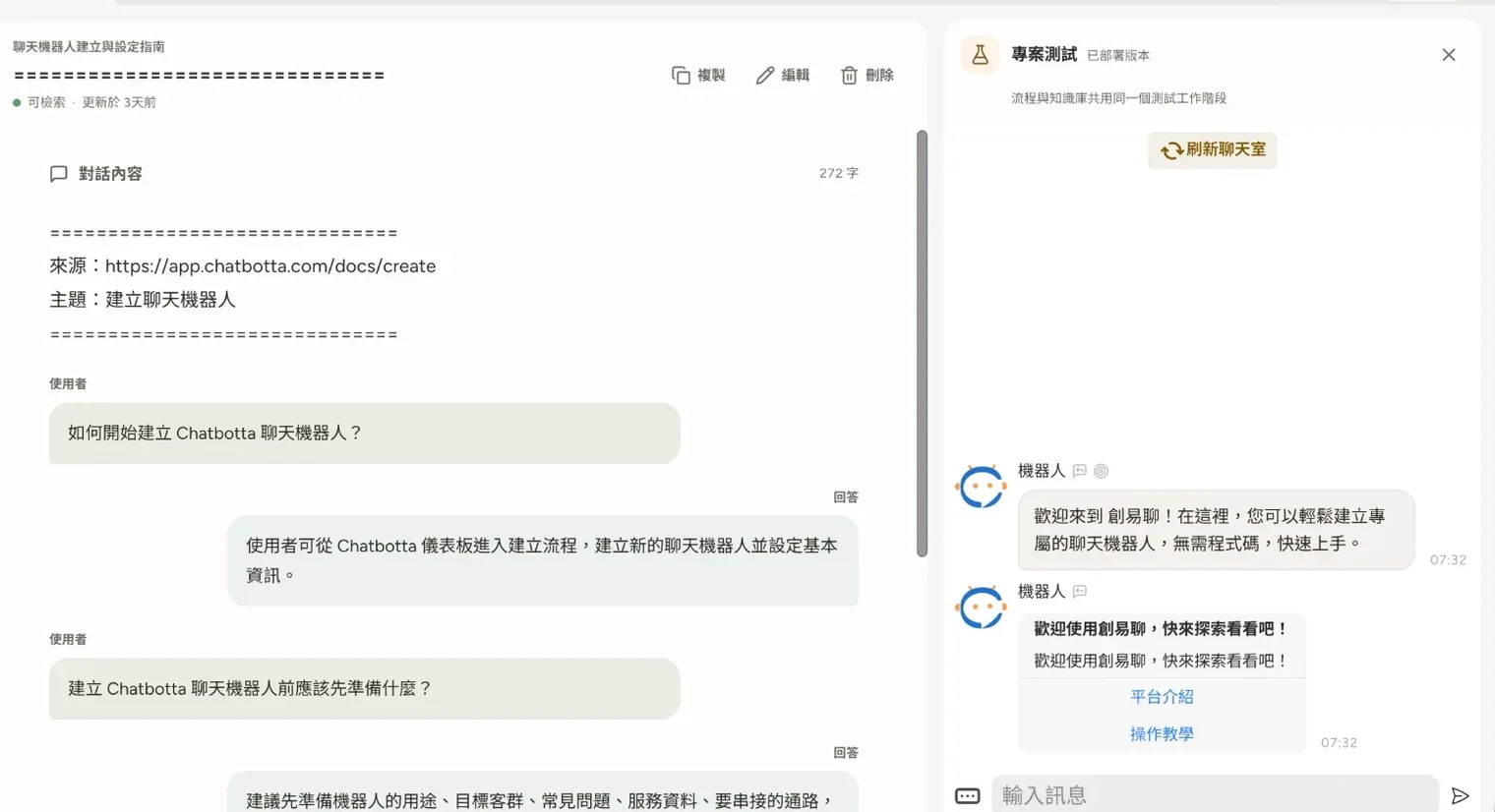This screenshot has width=1495, height=812.
Task: Click the 建立 Chatbotta 聊天機器人前應該先準備什麼 bubble
Action: [365, 689]
